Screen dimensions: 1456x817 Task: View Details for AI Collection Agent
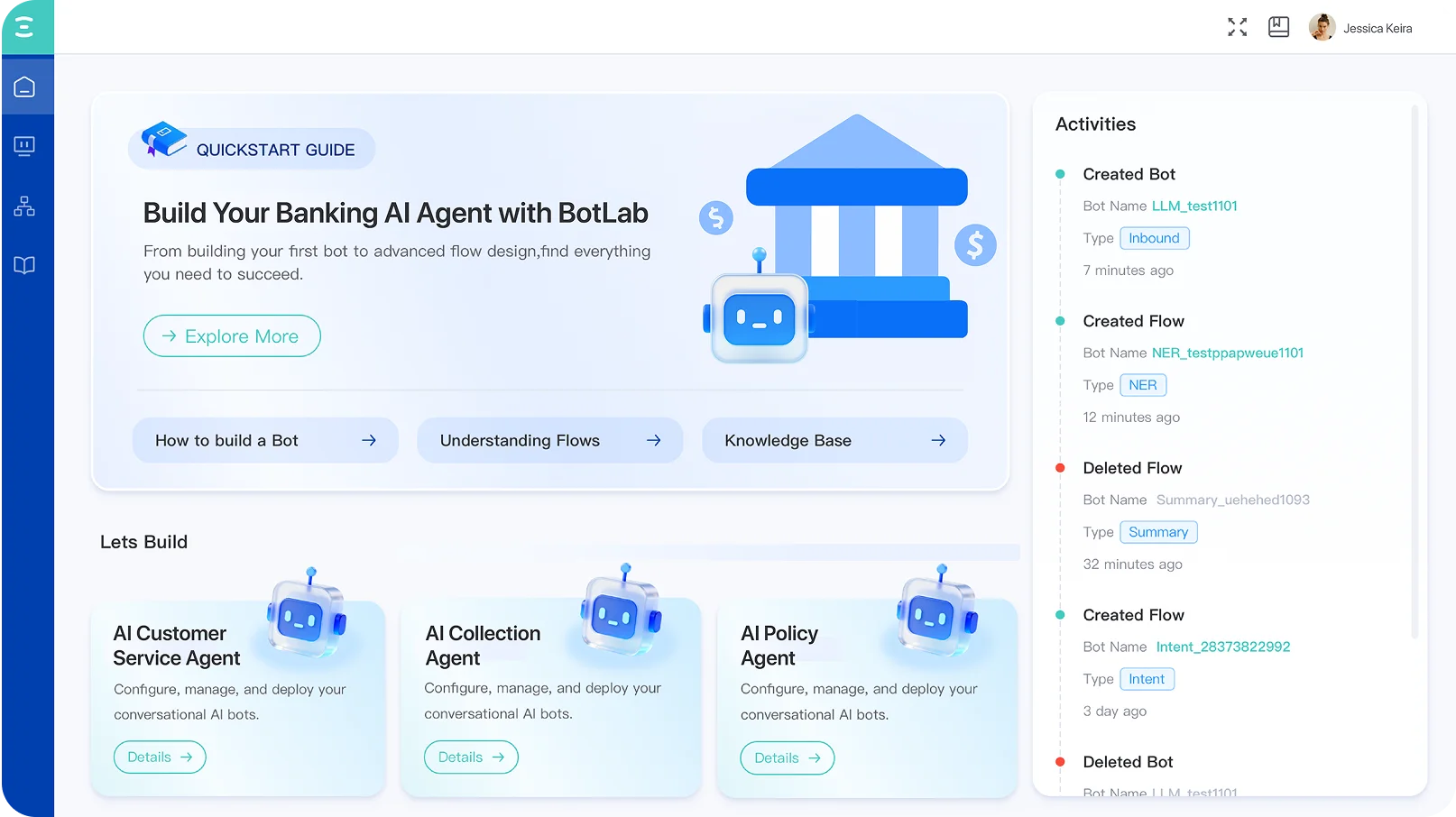point(471,757)
